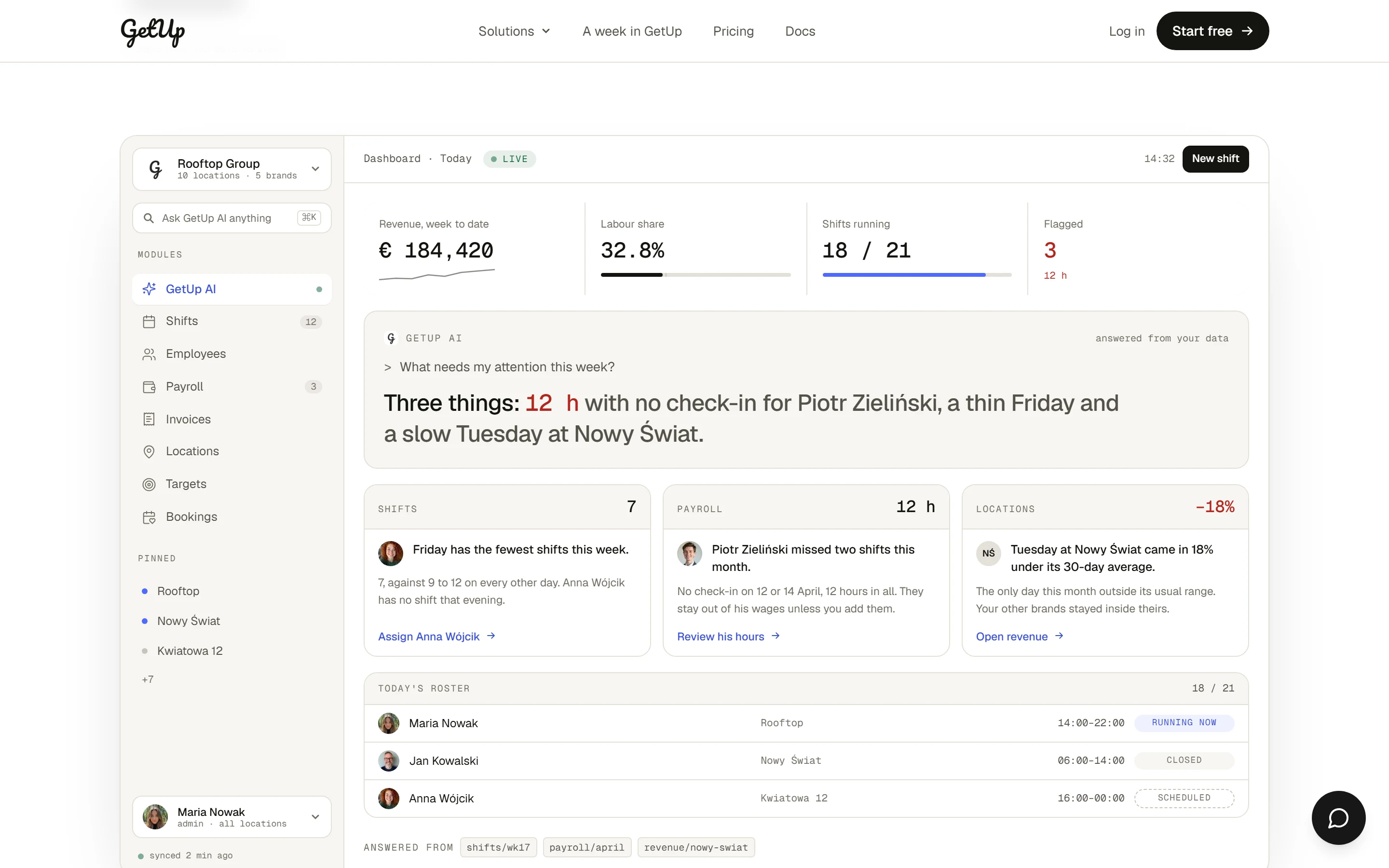
Task: Click the Flagged count 3
Action: click(1050, 251)
